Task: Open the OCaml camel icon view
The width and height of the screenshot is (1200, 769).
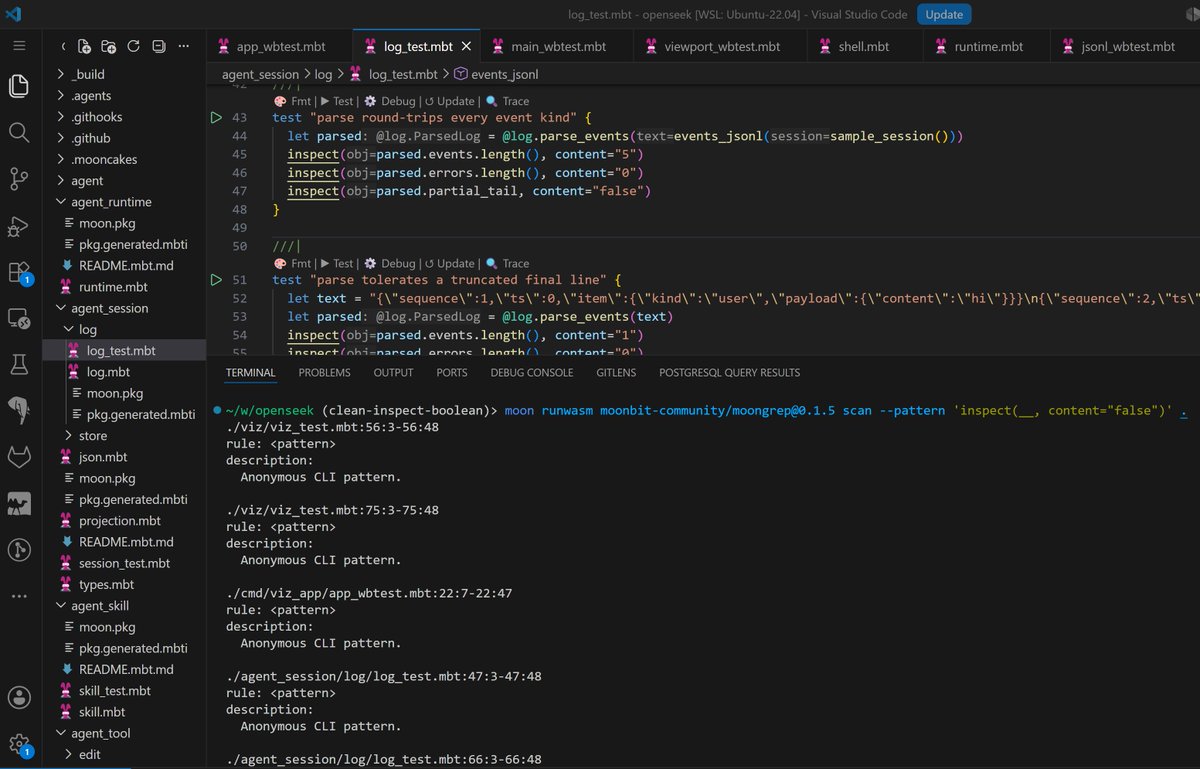Action: click(18, 503)
